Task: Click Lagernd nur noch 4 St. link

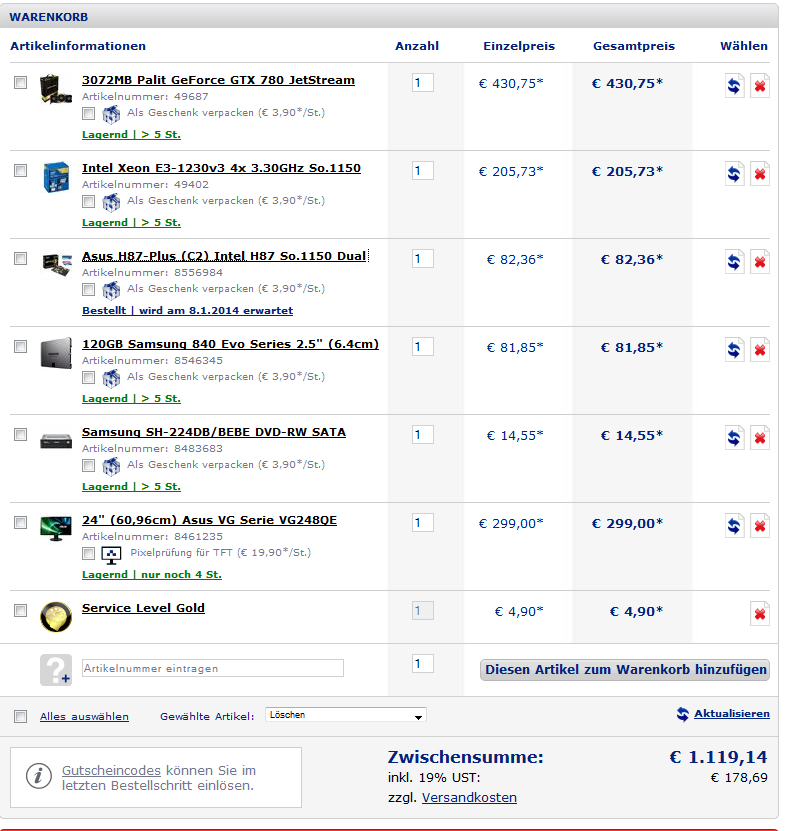Action: tap(152, 574)
